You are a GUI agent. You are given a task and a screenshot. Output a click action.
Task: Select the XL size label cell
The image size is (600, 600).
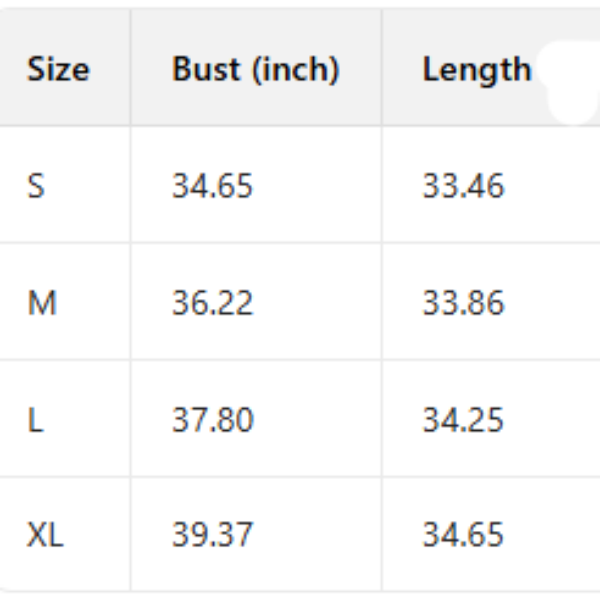(45, 536)
